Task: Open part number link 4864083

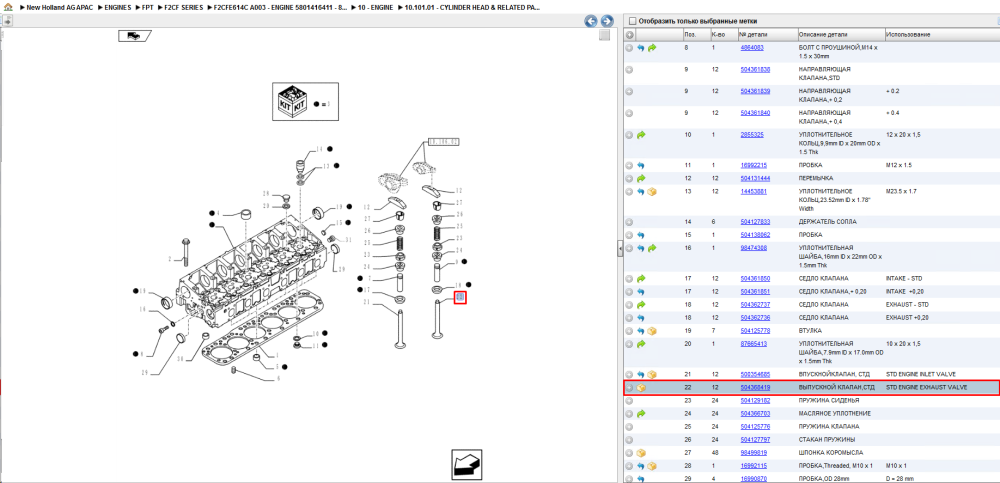Action: click(752, 48)
